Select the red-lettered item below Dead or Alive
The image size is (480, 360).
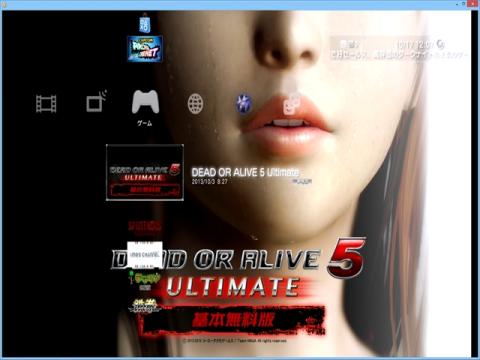[145, 227]
